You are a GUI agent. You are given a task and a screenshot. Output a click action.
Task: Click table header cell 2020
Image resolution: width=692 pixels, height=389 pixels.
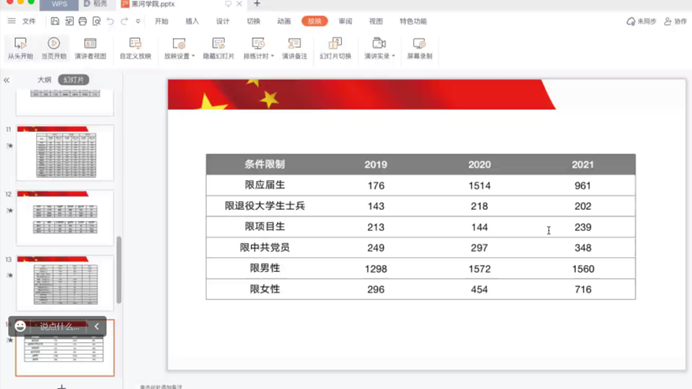pos(479,164)
